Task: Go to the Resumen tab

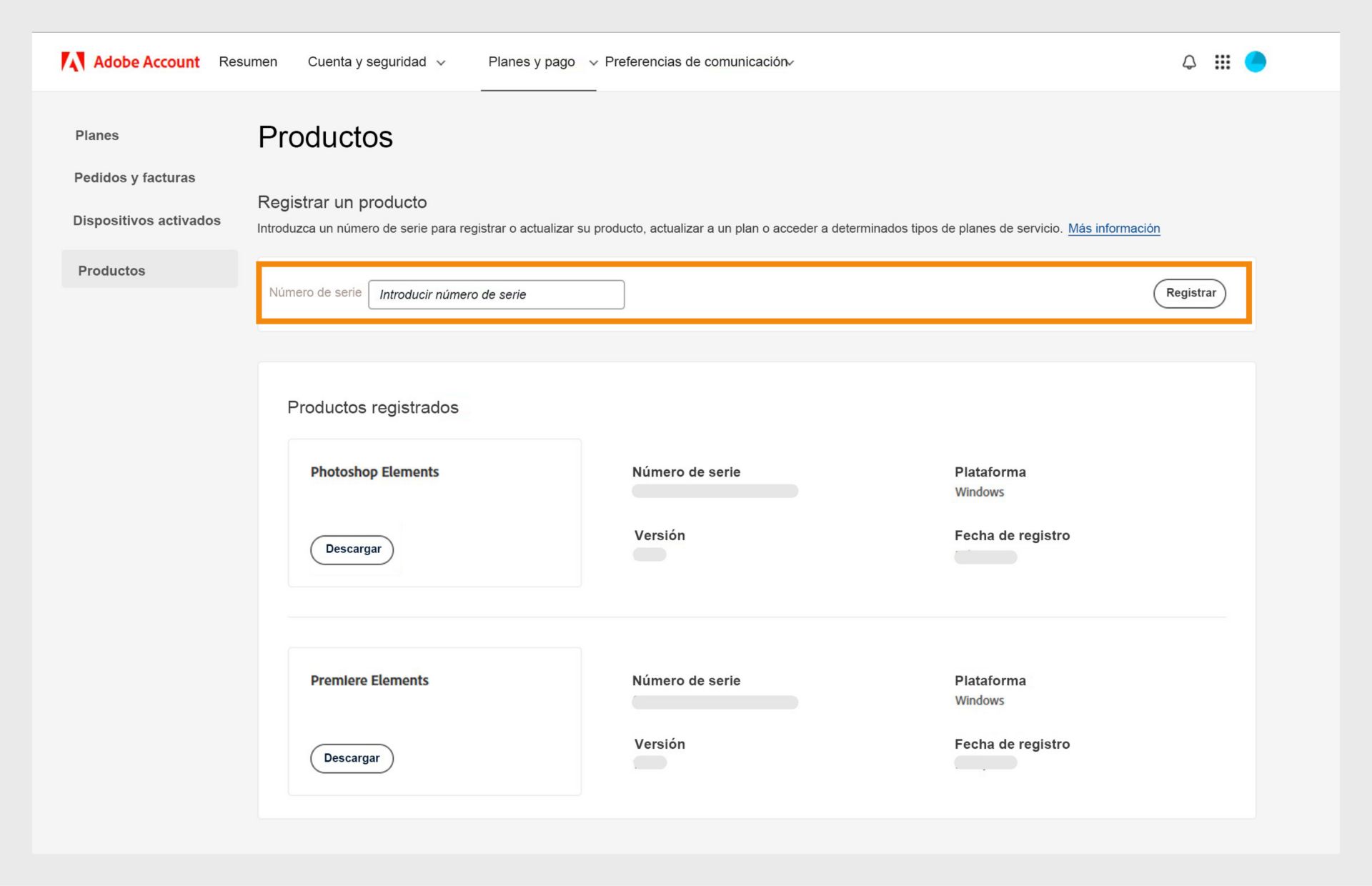Action: pyautogui.click(x=248, y=61)
